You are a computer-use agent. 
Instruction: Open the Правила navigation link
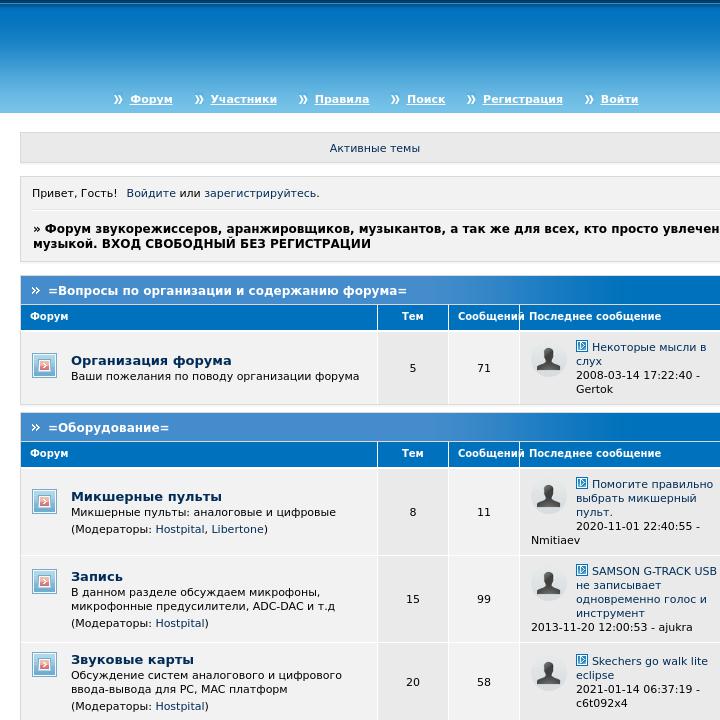click(x=342, y=99)
